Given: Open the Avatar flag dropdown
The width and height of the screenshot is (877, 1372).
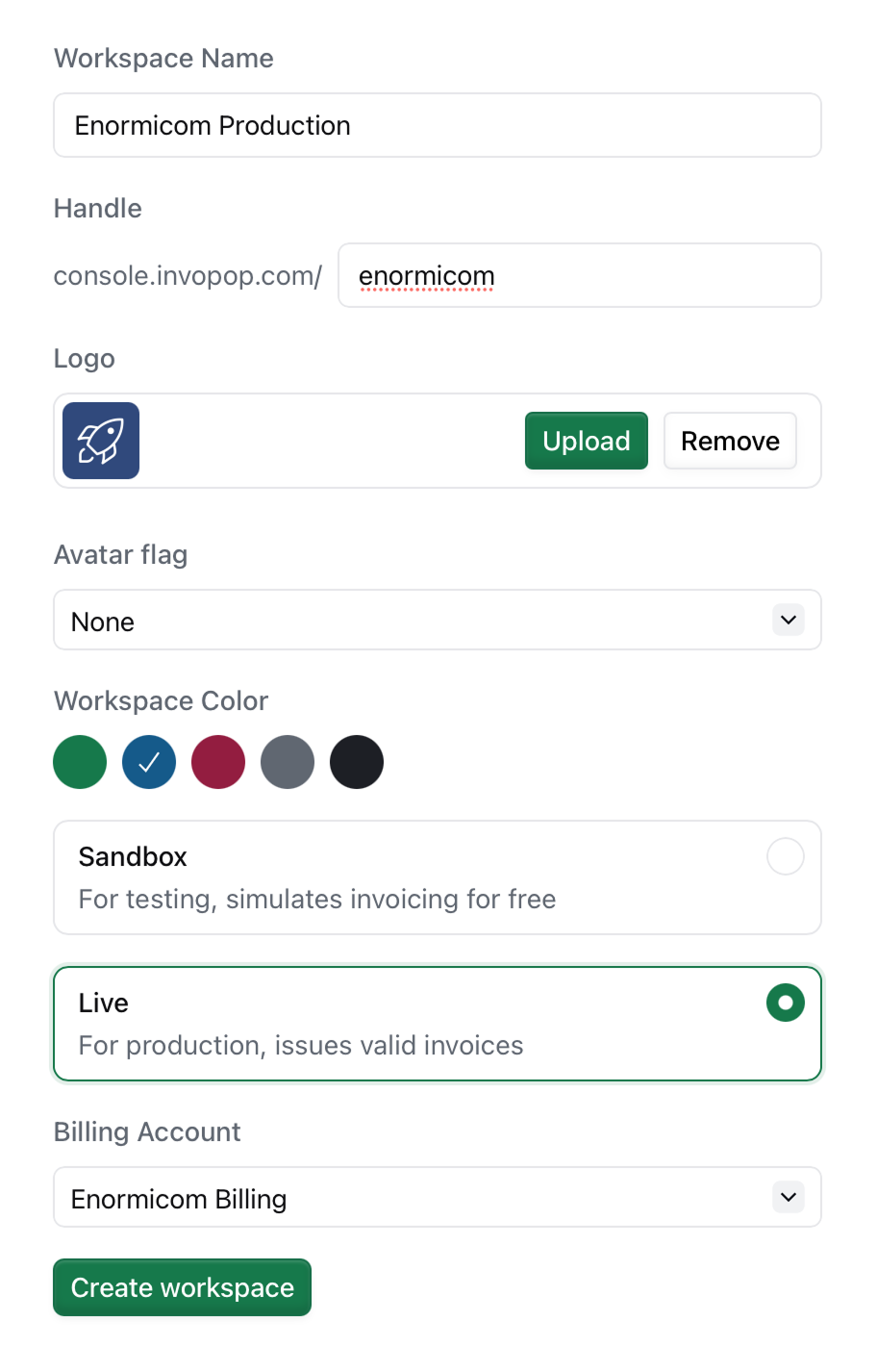Looking at the screenshot, I should point(437,621).
